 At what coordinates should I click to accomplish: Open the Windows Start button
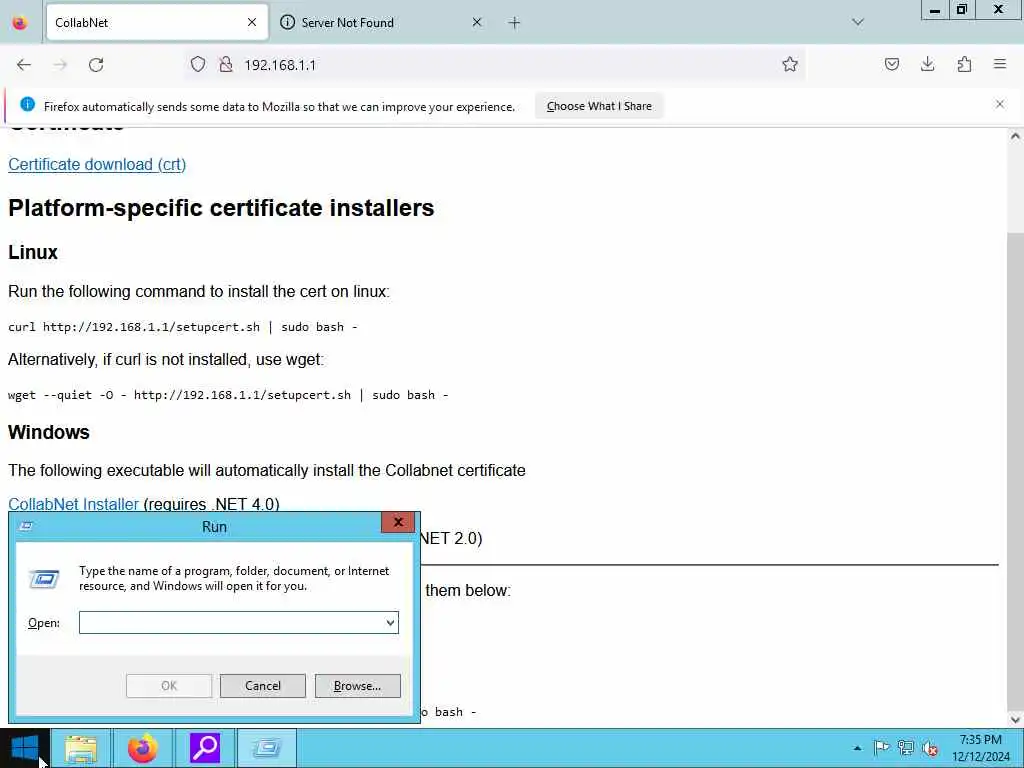point(25,748)
